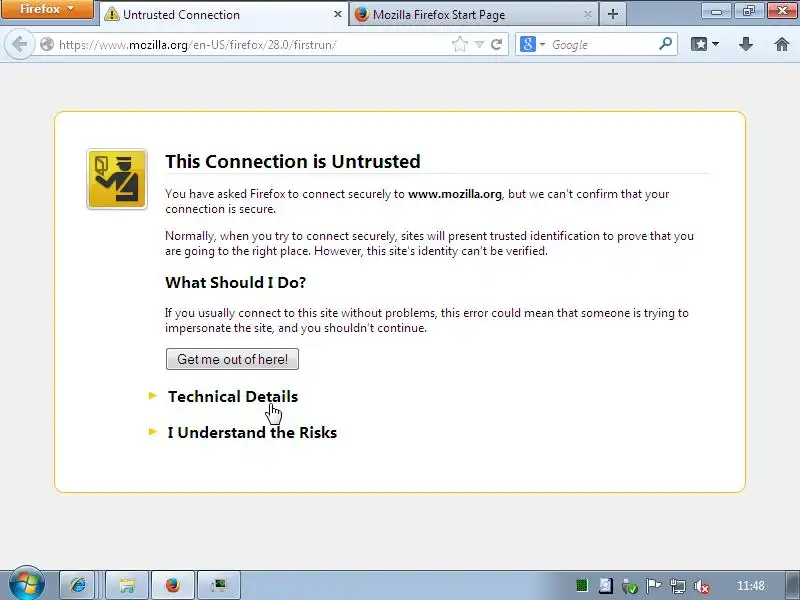Click the Get me out of here! button
This screenshot has height=600, width=800.
(232, 359)
